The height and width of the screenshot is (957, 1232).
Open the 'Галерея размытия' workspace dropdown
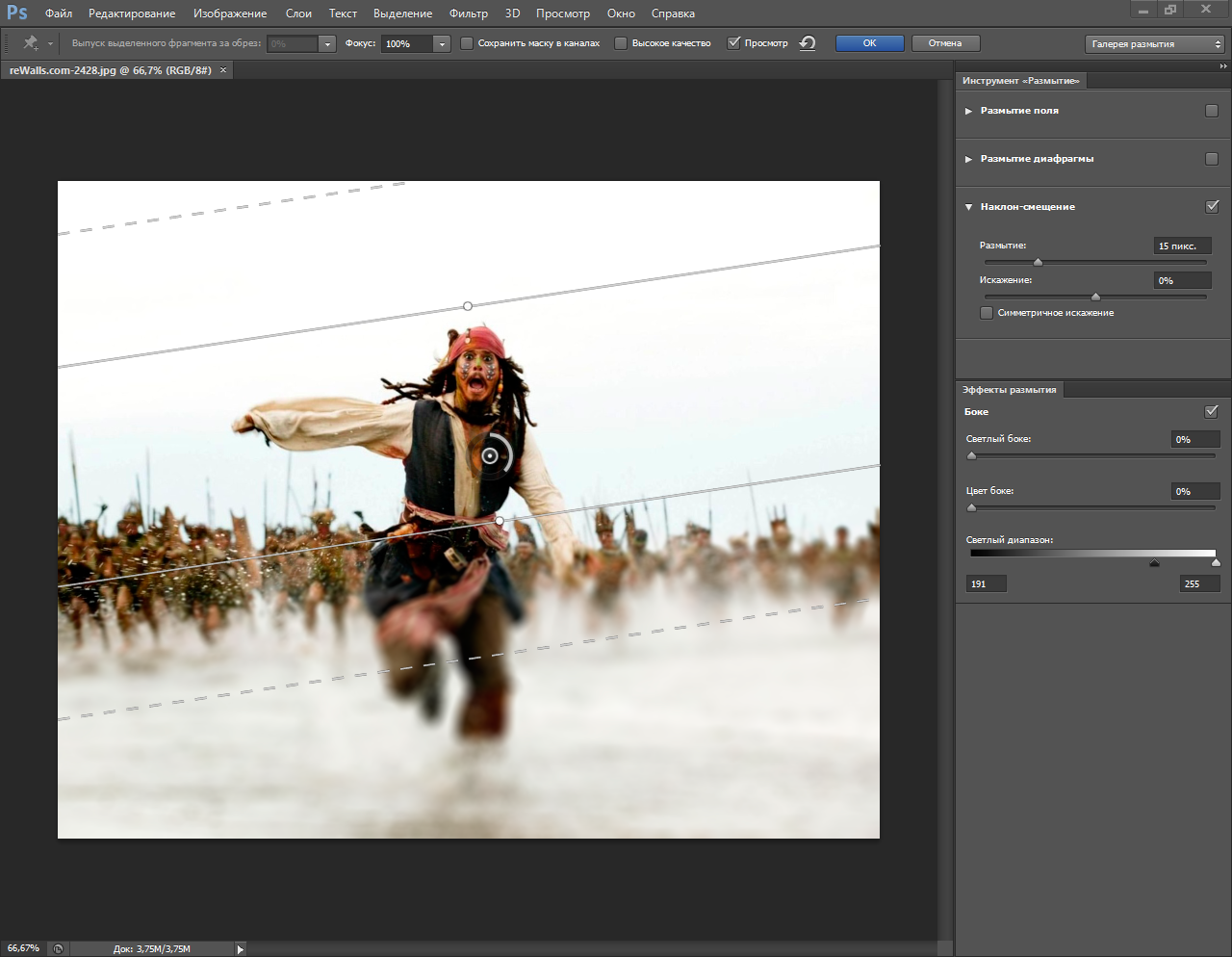pyautogui.click(x=1155, y=44)
